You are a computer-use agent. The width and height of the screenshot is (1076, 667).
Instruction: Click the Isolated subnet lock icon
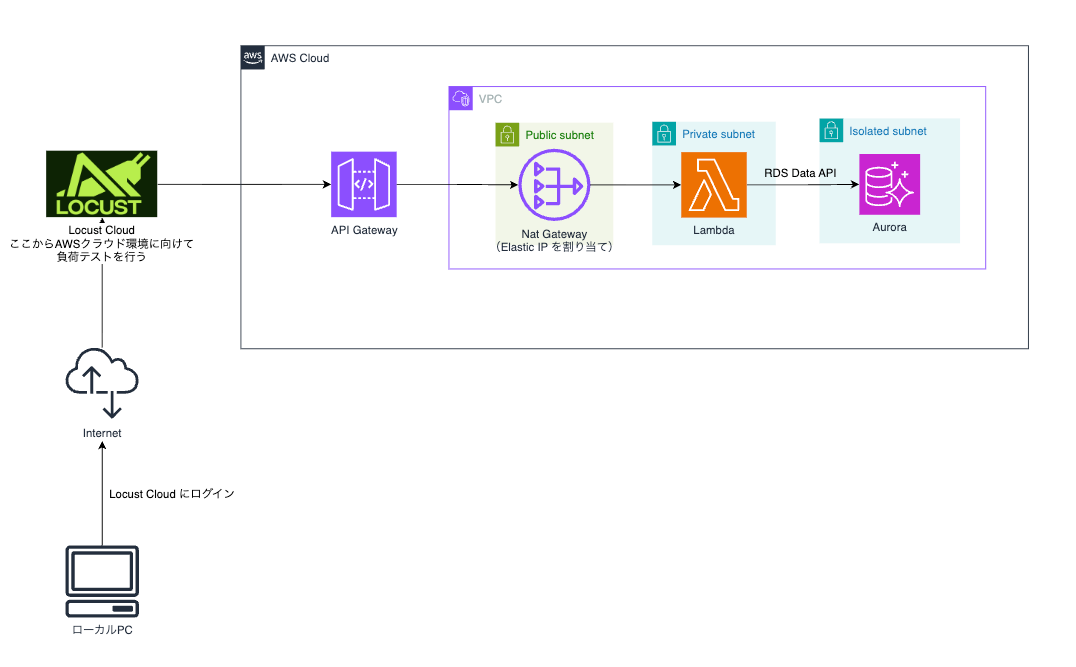[831, 130]
